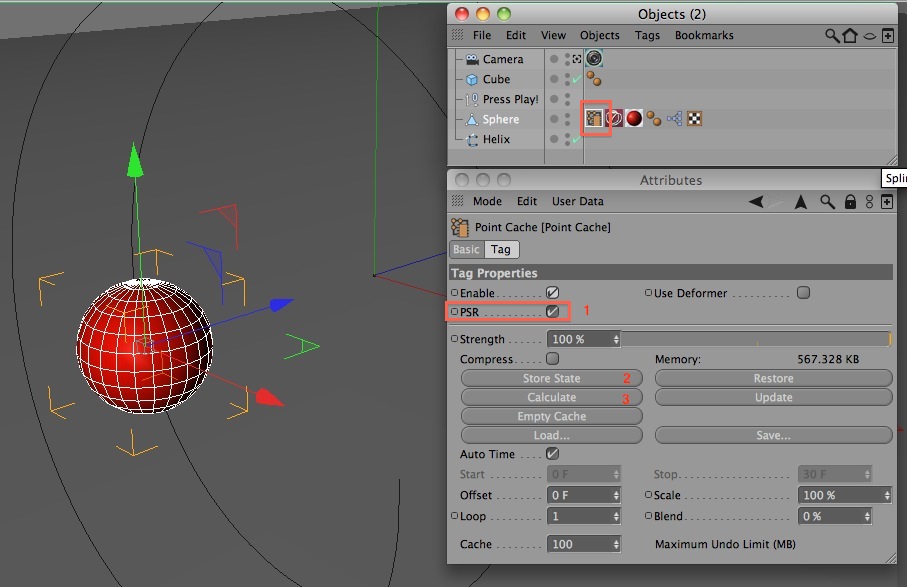Enable the Compress checkbox
Screen dimensions: 907x587
pos(552,359)
